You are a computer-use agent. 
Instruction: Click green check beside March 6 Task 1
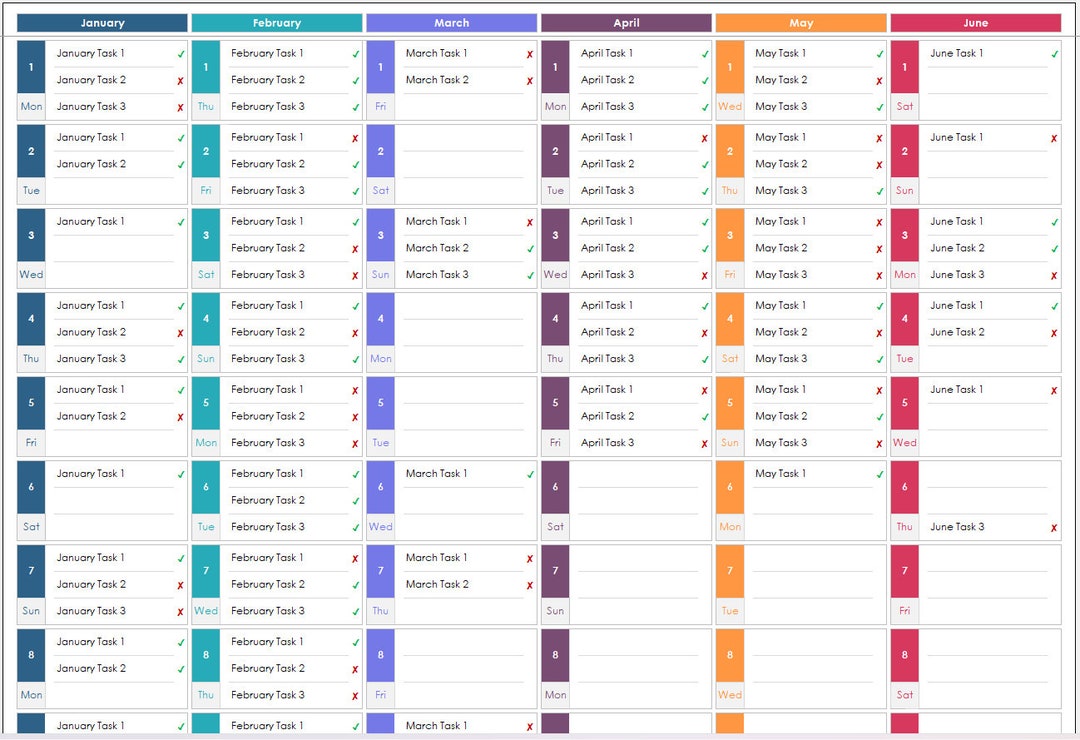530,474
